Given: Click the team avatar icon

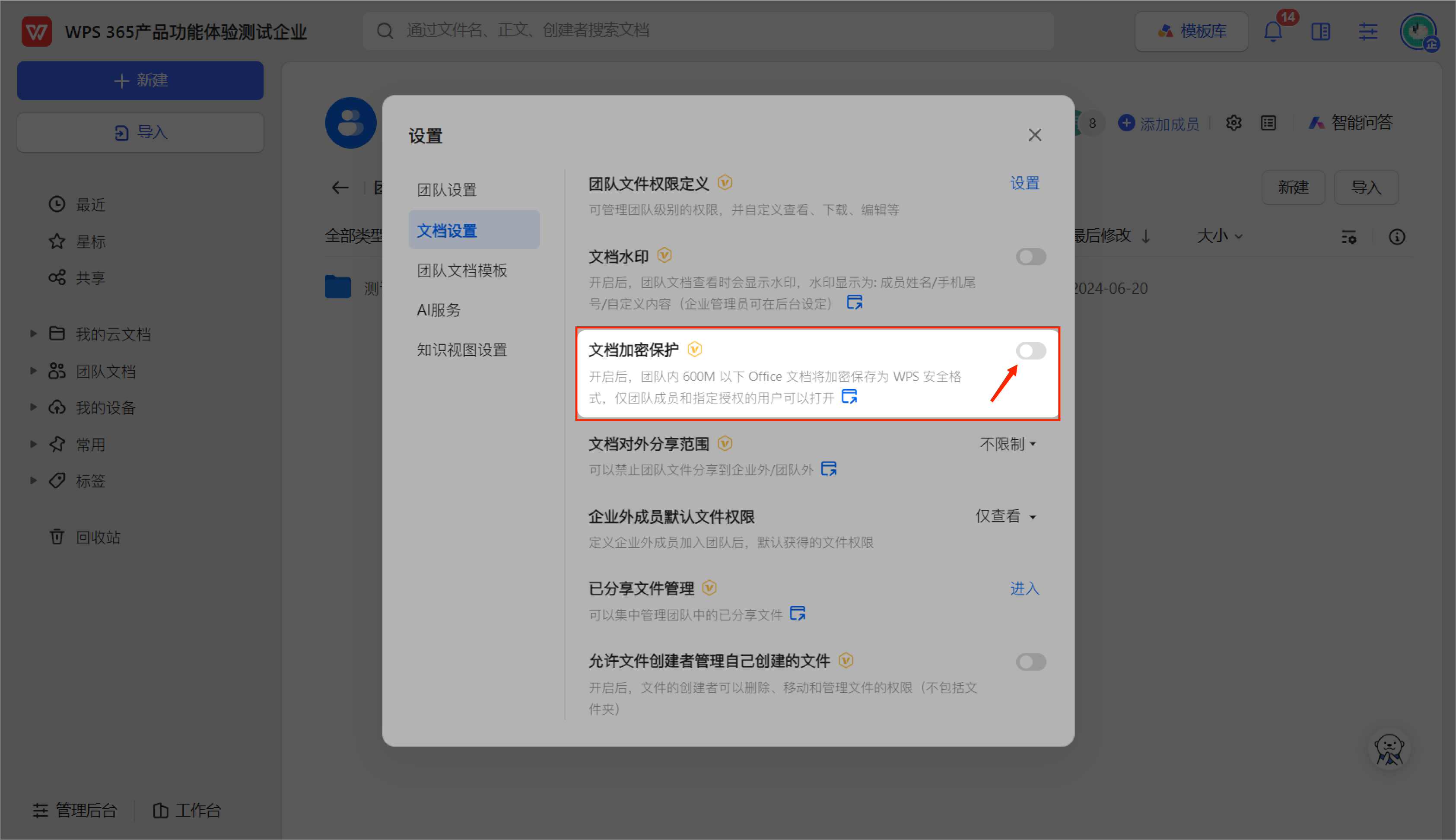Looking at the screenshot, I should pos(350,123).
